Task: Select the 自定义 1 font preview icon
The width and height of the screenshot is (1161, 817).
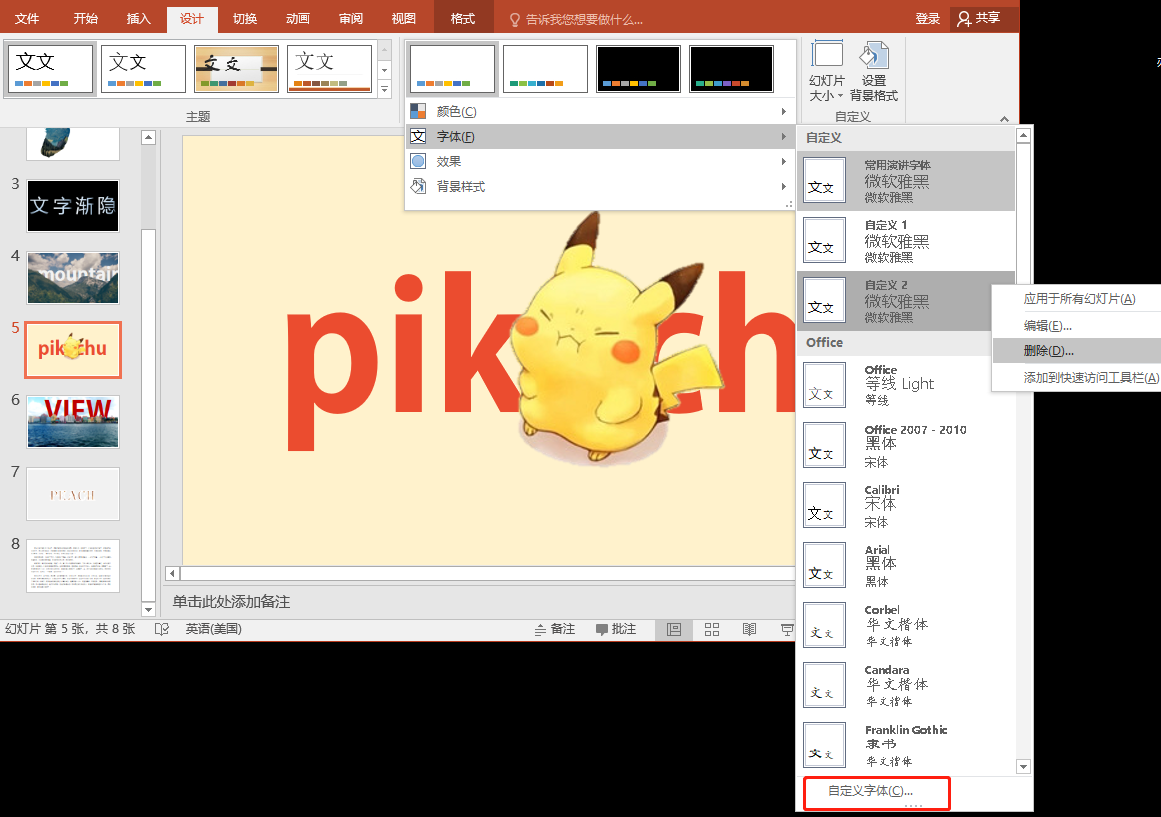Action: coord(824,240)
